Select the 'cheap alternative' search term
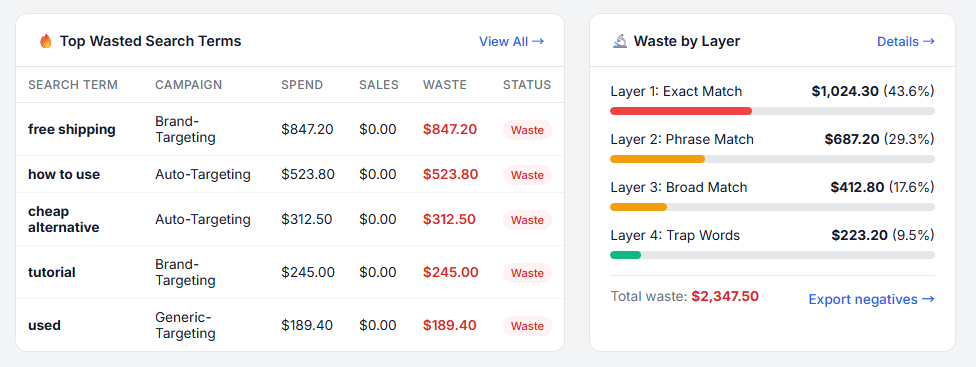Viewport: 976px width, 367px height. pos(63,220)
